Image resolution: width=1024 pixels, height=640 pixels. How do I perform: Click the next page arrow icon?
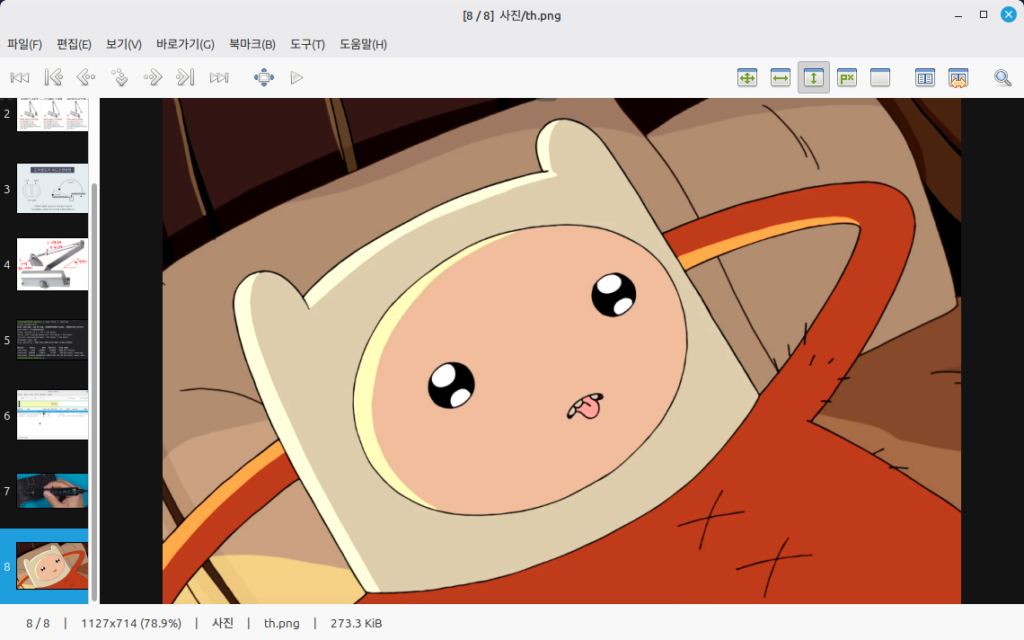point(152,77)
